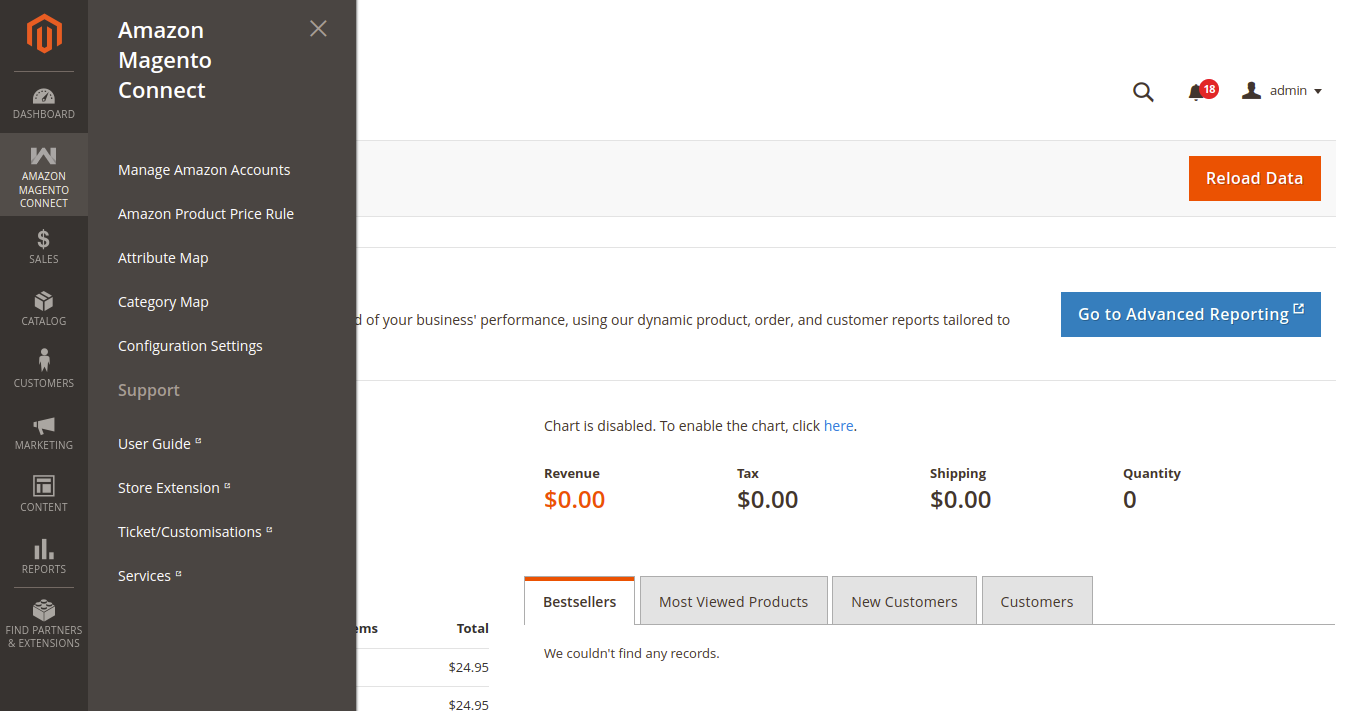Click the Tax $0.00 value
This screenshot has height=711, width=1365.
pyautogui.click(x=767, y=500)
